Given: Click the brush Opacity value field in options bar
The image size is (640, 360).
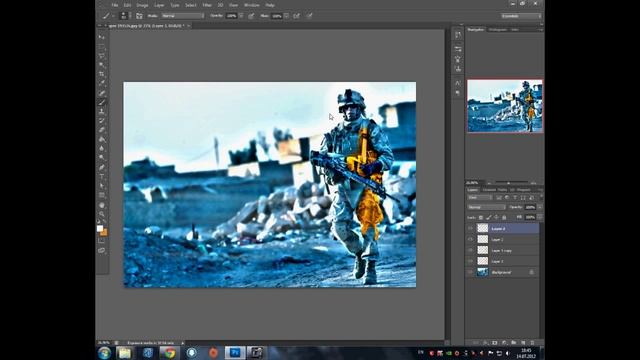Looking at the screenshot, I should [231, 16].
